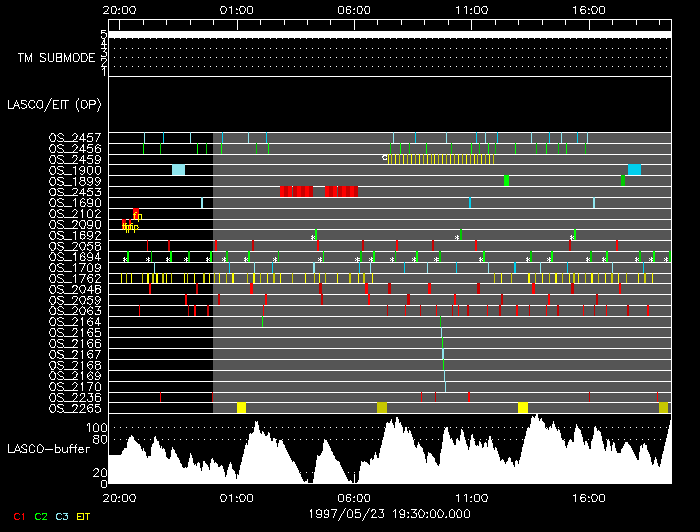The height and width of the screenshot is (532, 700).
Task: Click the 20:00 label on bottom axis
Action: tap(119, 498)
